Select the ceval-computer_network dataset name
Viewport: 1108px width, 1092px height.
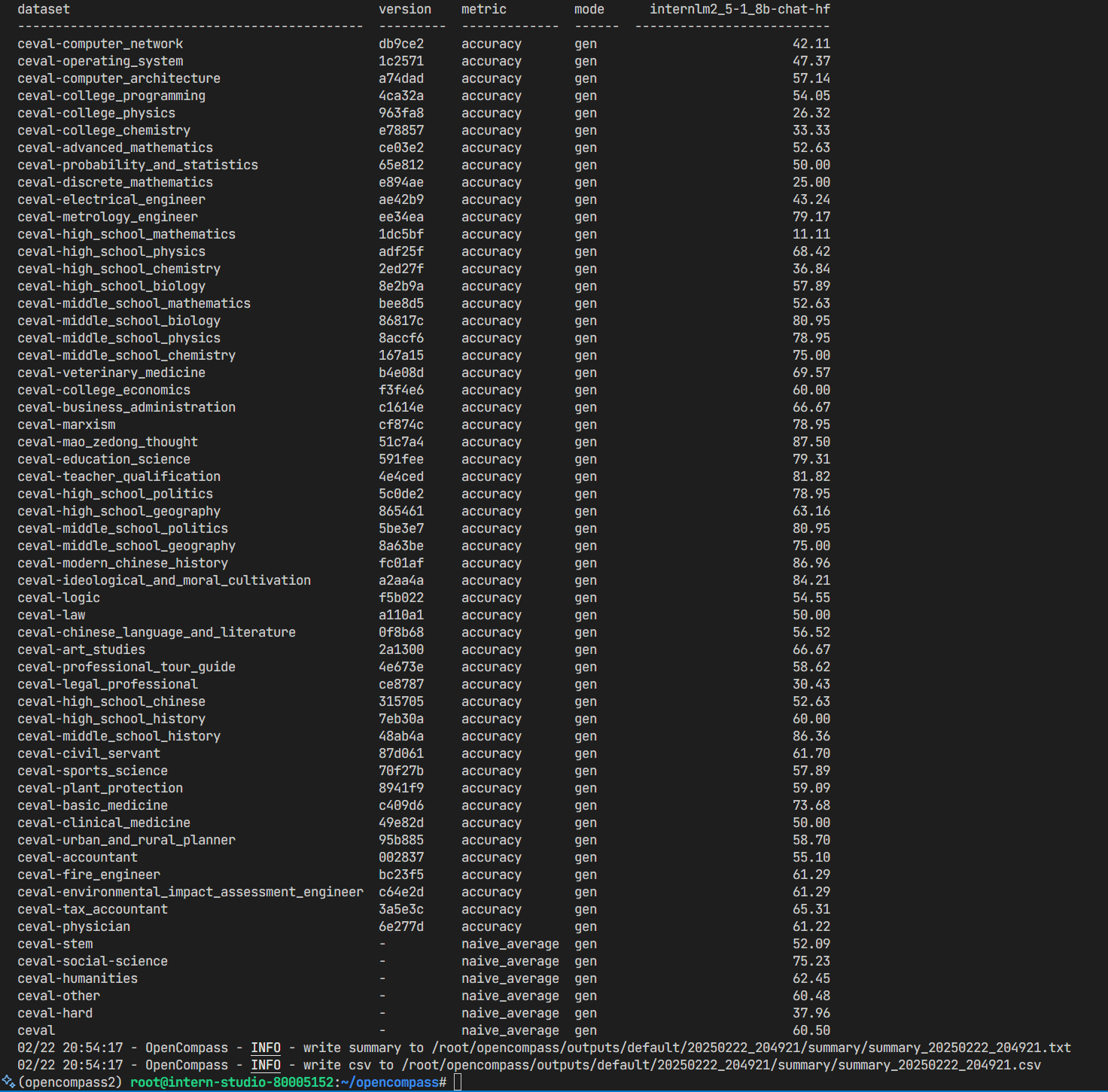100,44
